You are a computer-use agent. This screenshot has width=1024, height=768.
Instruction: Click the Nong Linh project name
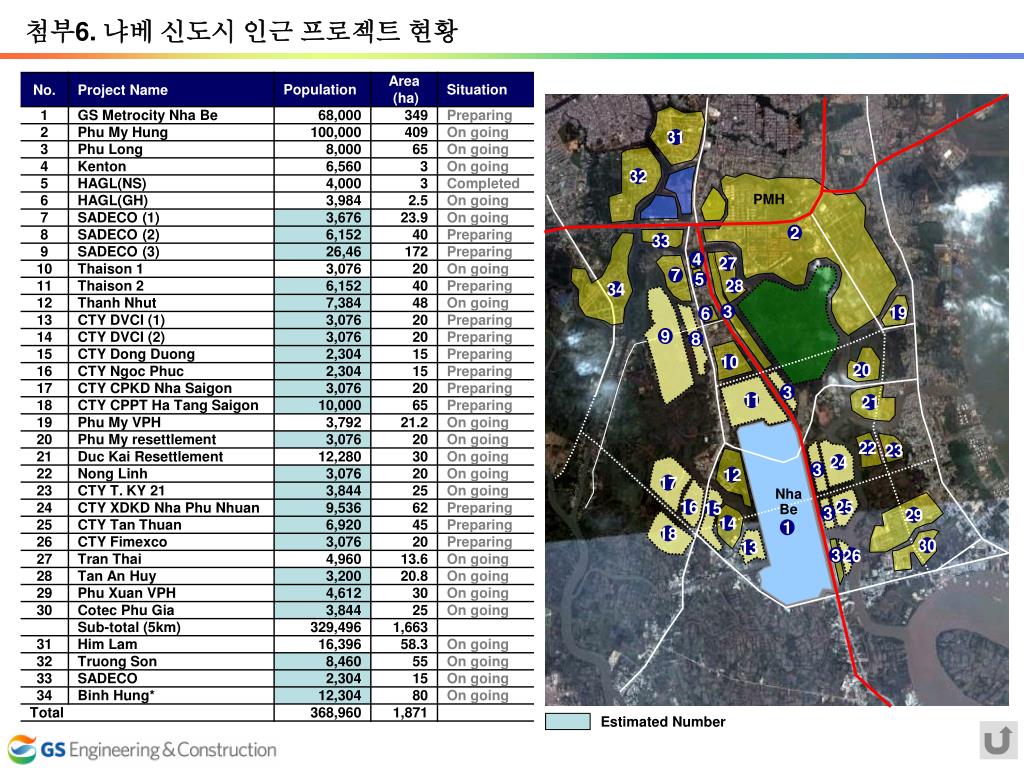point(112,473)
